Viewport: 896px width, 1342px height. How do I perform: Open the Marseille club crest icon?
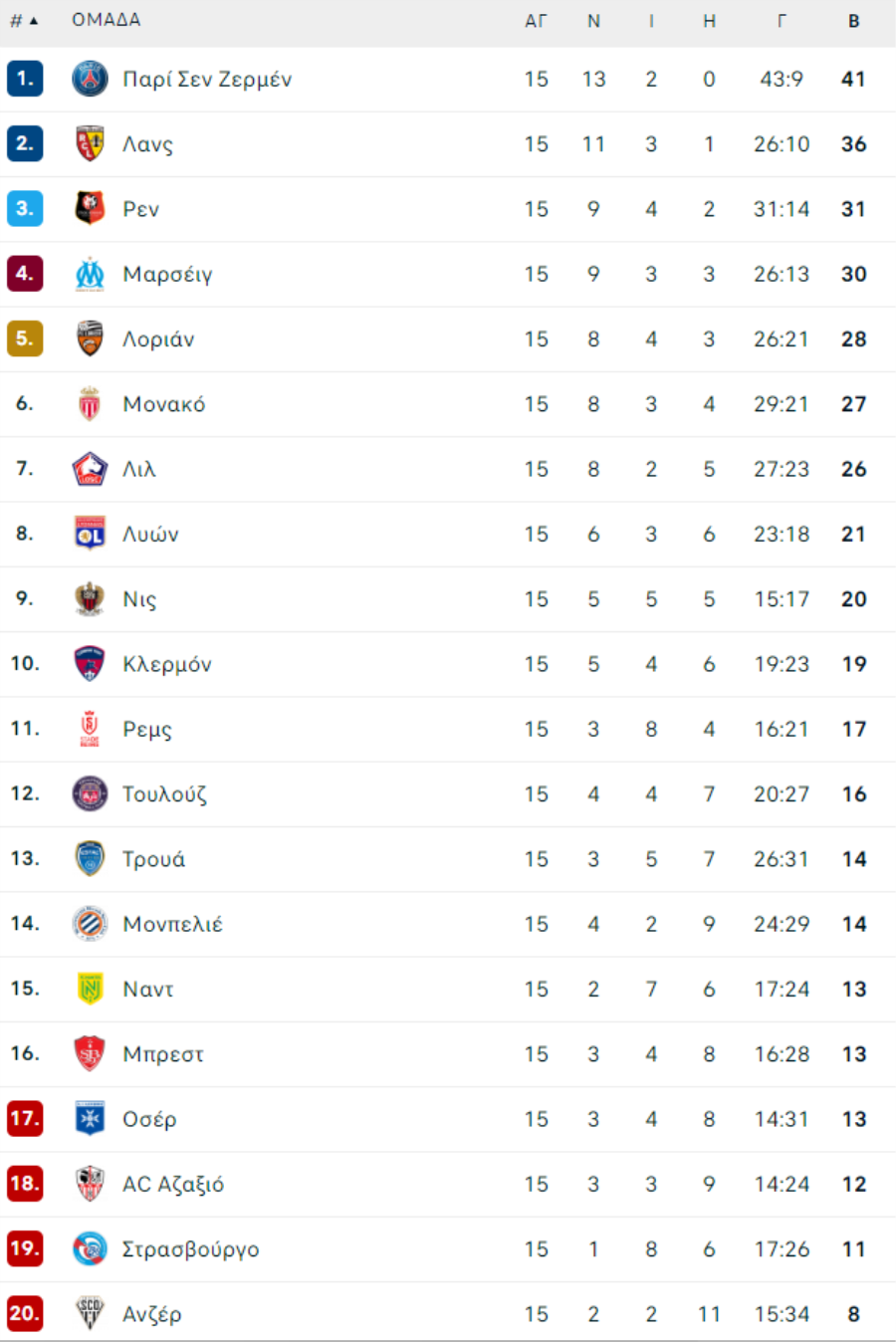pyautogui.click(x=90, y=274)
